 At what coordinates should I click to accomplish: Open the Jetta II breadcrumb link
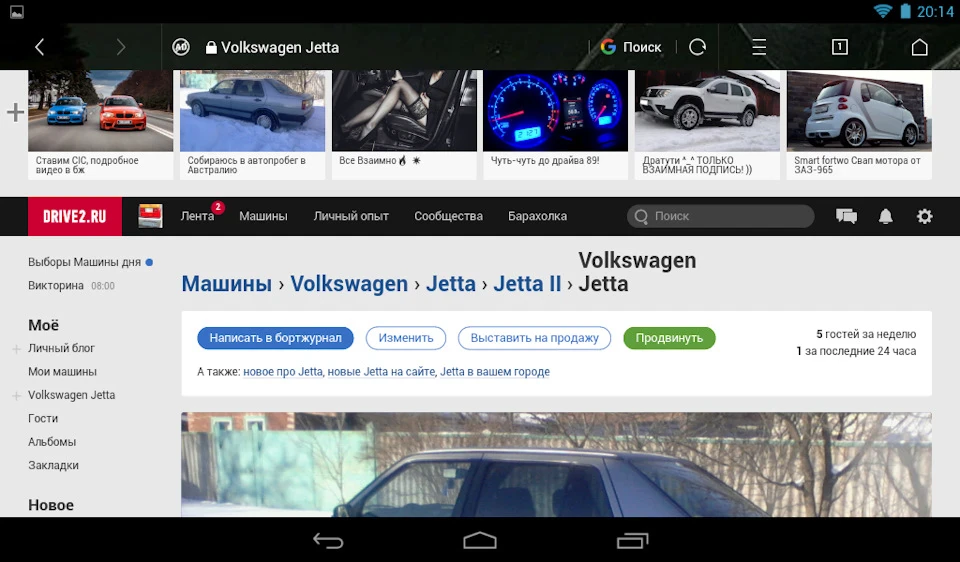[x=527, y=284]
